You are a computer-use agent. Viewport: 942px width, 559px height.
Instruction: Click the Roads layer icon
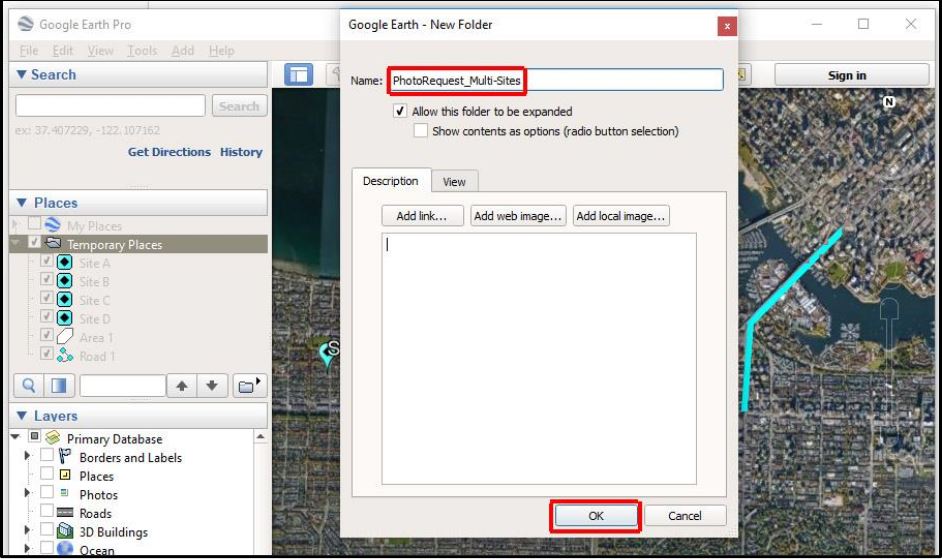[64, 513]
